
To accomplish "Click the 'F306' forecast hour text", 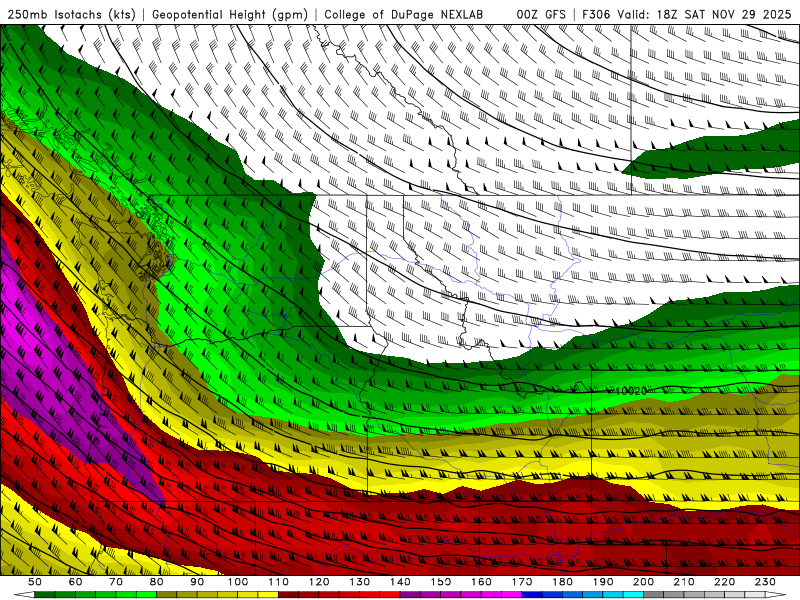I will [596, 14].
